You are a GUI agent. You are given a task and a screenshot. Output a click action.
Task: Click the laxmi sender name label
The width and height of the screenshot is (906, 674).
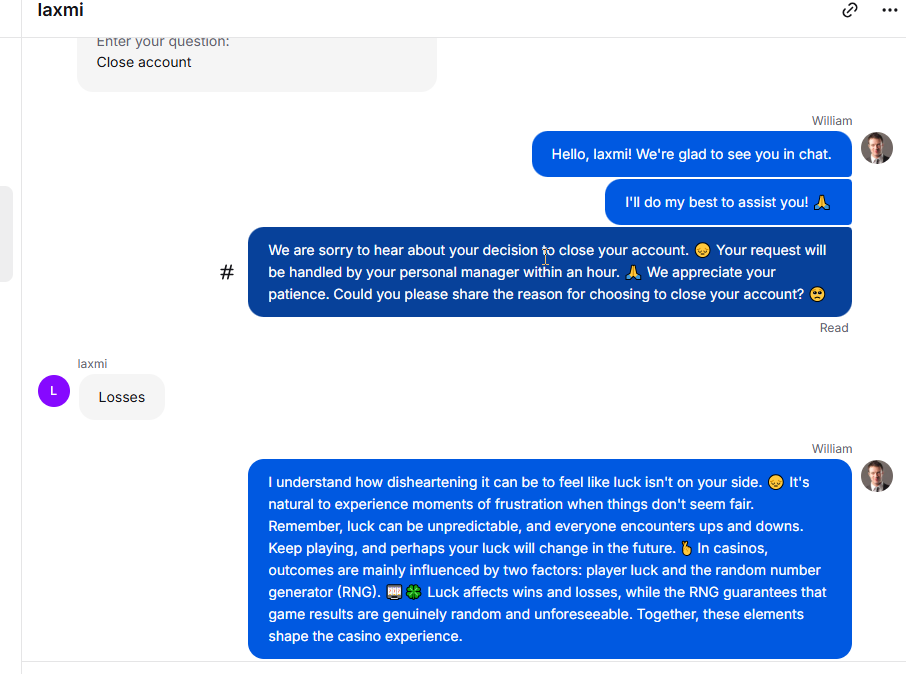coord(92,364)
